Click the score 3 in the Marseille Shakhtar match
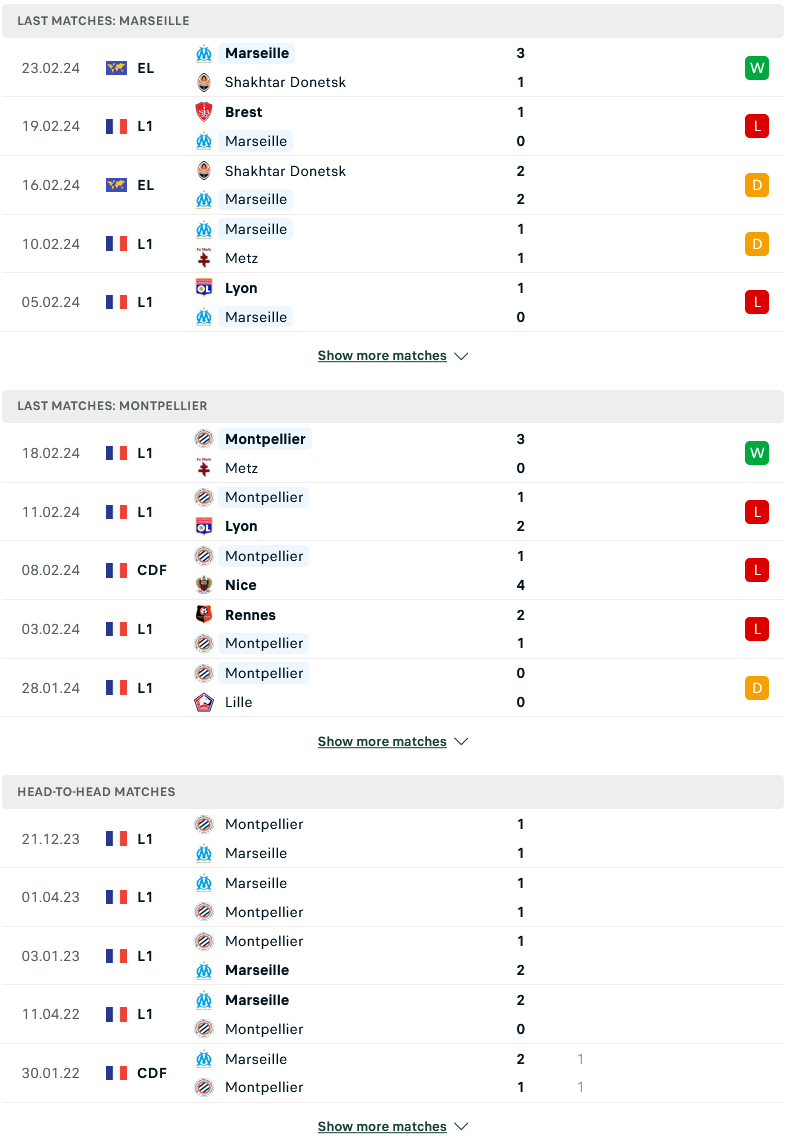This screenshot has height=1141, width=789. point(520,53)
